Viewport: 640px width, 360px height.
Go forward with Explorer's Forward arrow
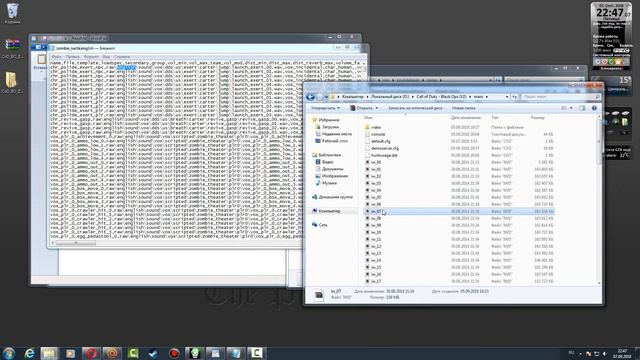pyautogui.click(x=320, y=97)
